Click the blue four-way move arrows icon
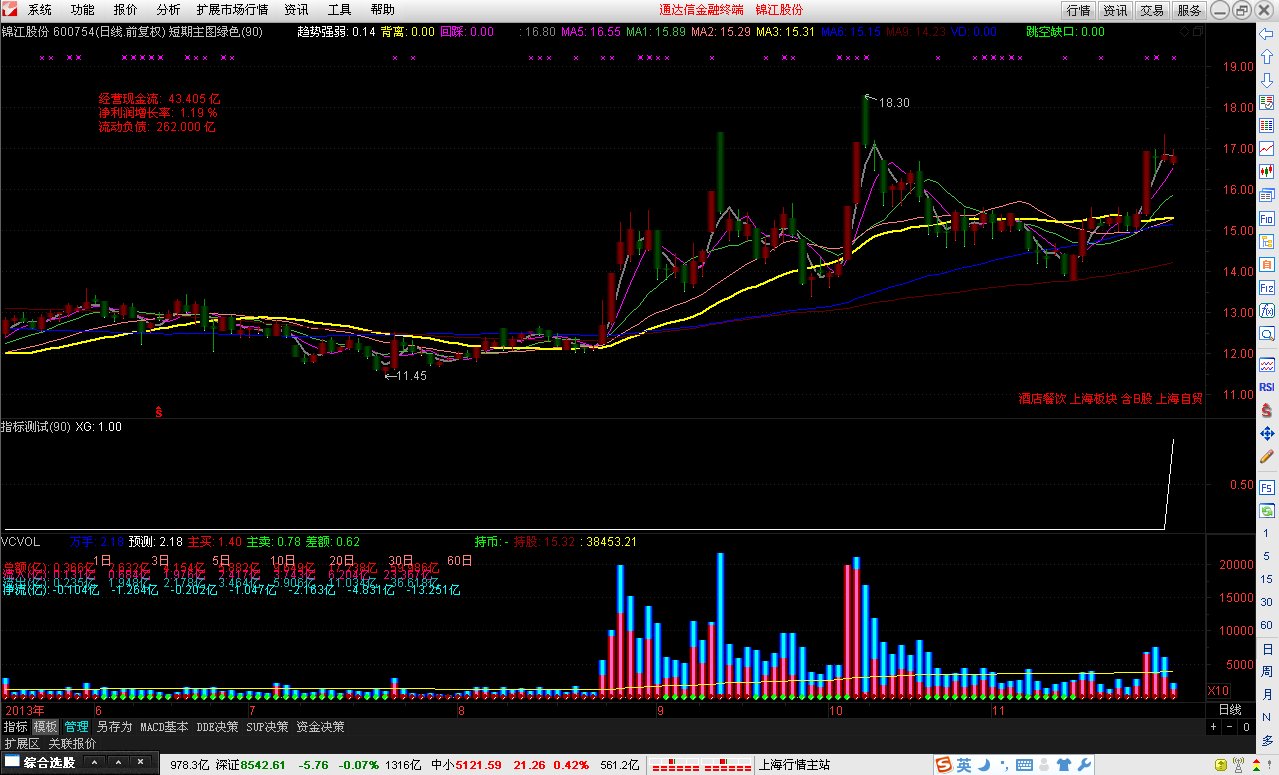The image size is (1279, 775). click(x=1266, y=433)
